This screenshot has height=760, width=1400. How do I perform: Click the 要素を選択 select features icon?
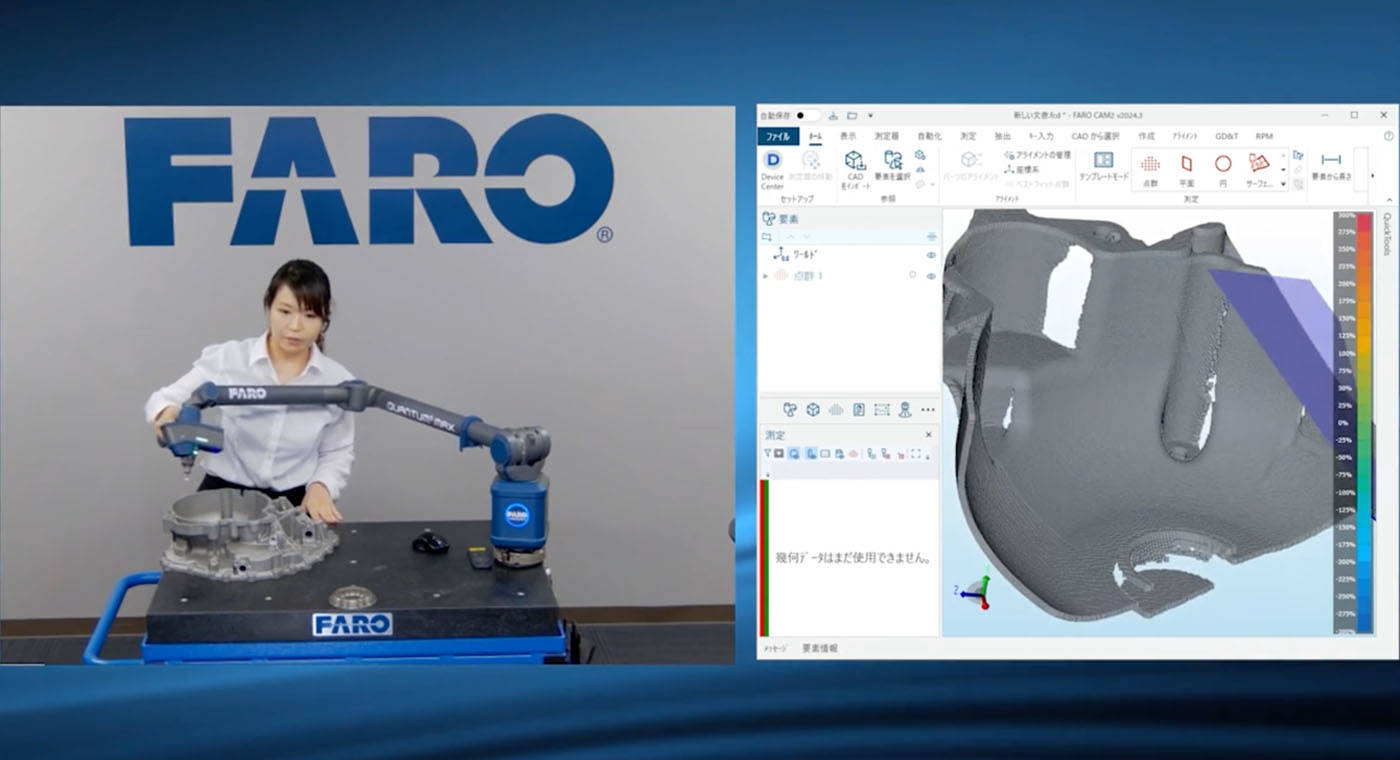[x=892, y=167]
